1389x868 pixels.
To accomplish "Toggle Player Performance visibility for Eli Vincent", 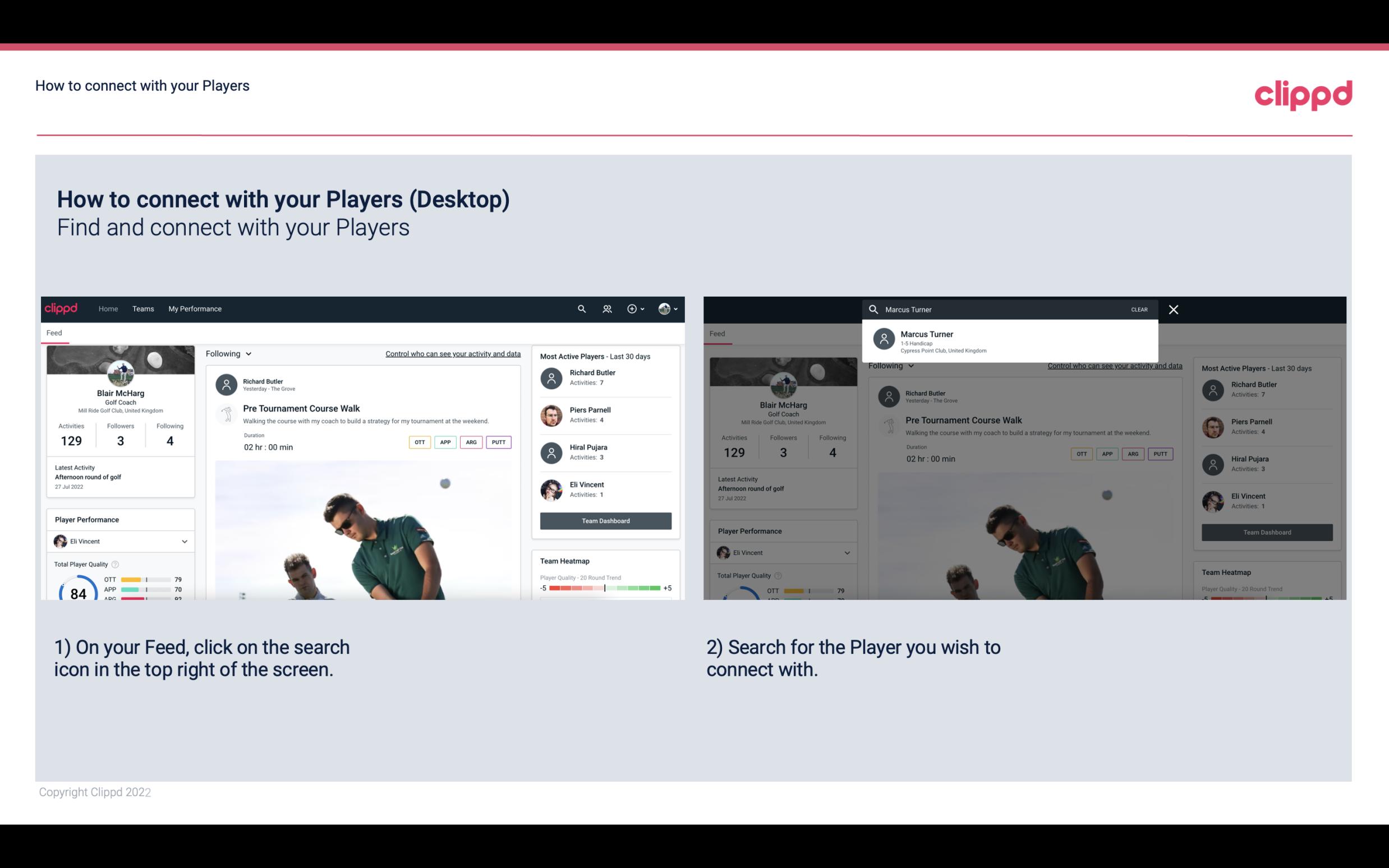I will point(184,541).
